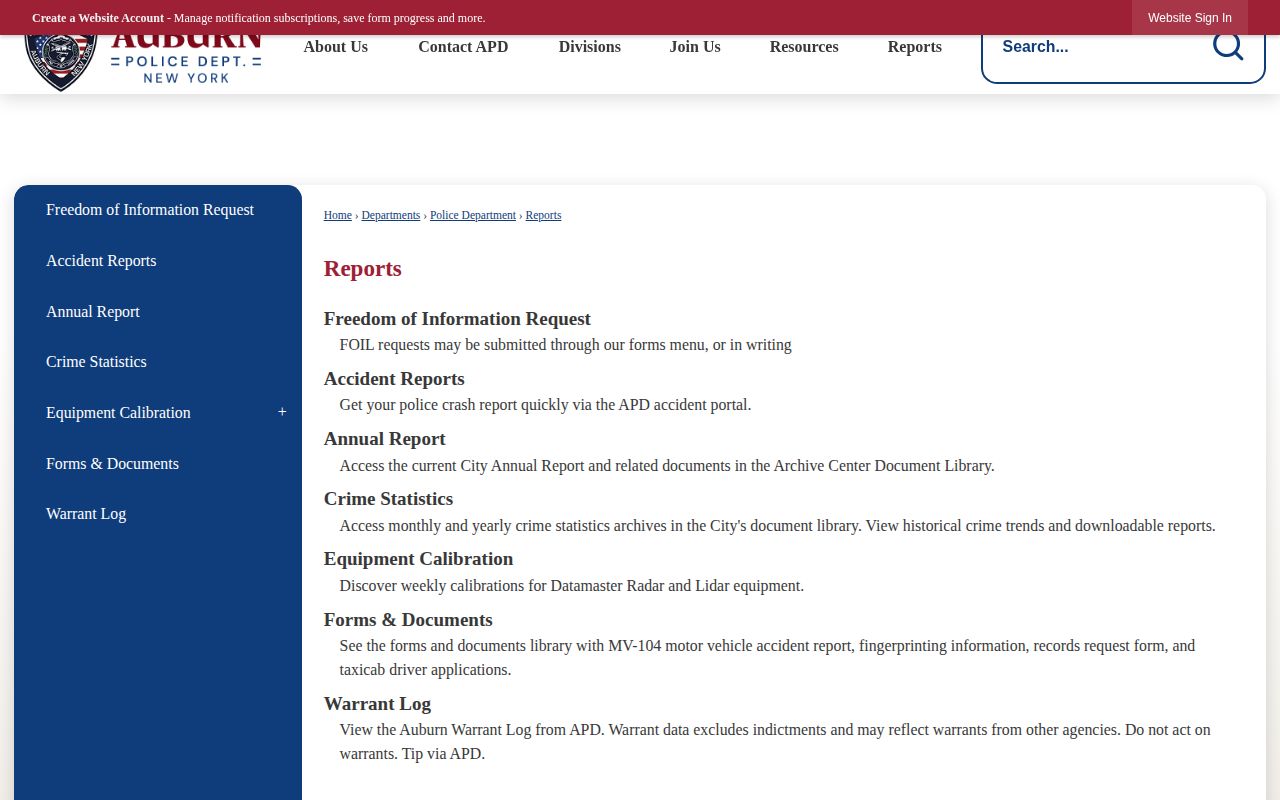Expand the Equipment Calibration sidebar submenu

point(282,412)
